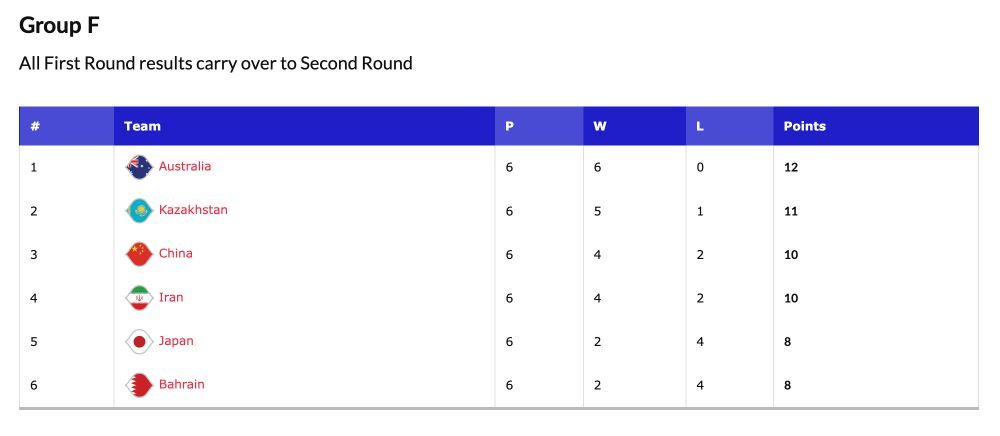Click the Australia flag icon

pyautogui.click(x=139, y=167)
